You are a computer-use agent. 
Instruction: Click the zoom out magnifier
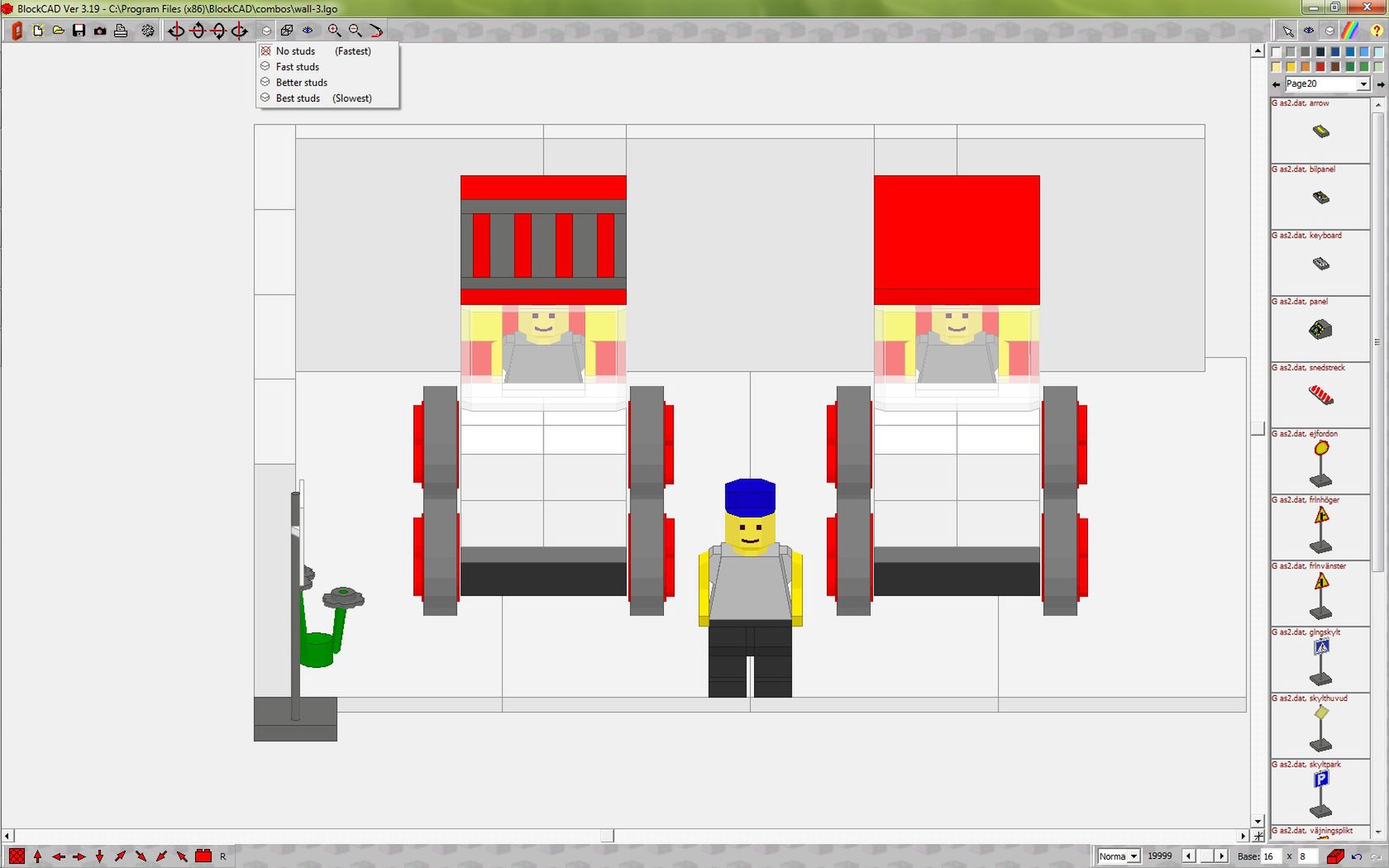[355, 31]
